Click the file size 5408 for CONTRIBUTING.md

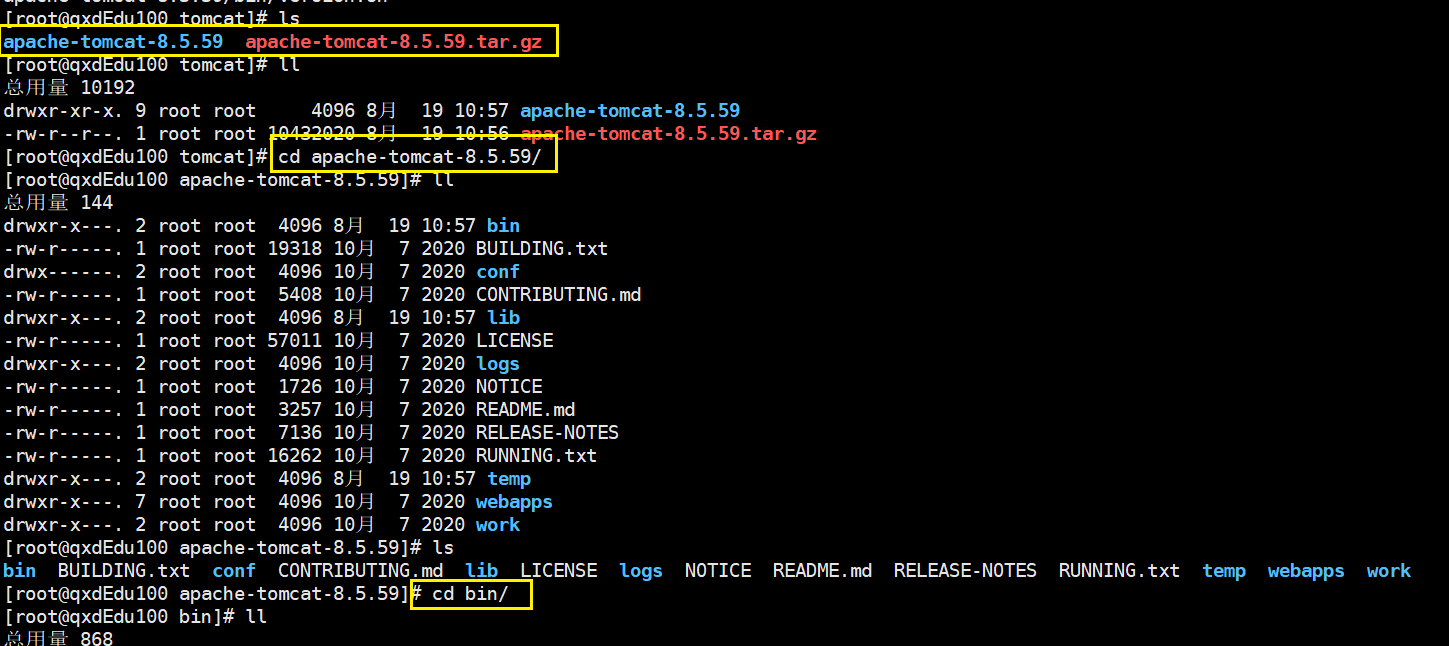[300, 295]
